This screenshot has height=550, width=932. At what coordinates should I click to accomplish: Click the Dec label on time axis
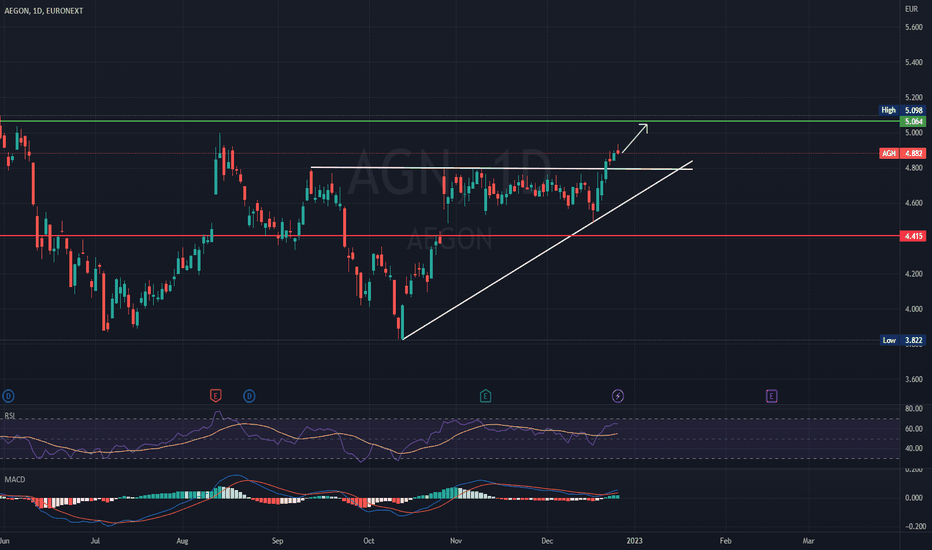tap(547, 540)
